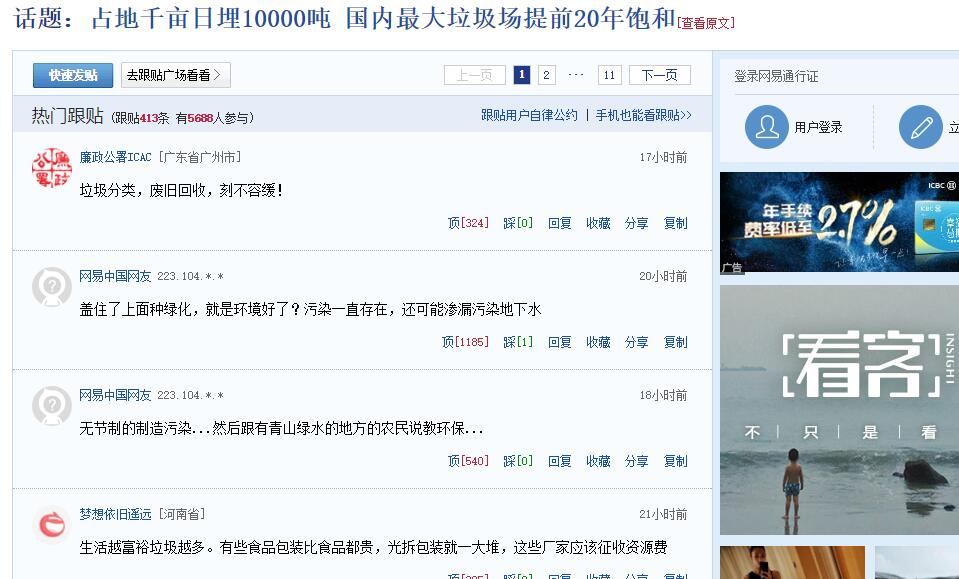This screenshot has width=959, height=579.
Task: Click 复制 on the ICAC comment
Action: [676, 223]
